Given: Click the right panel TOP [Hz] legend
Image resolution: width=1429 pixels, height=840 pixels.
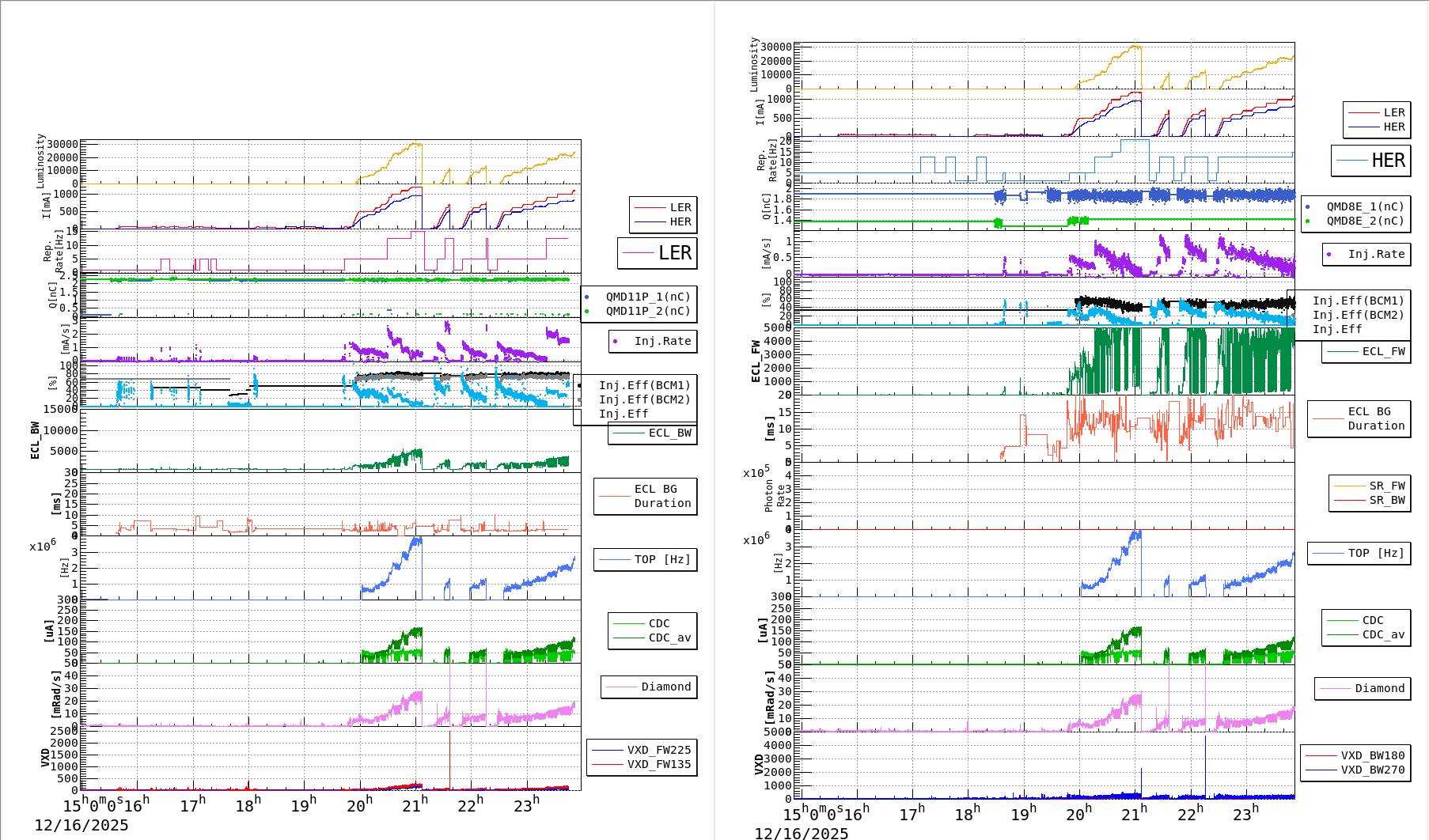Looking at the screenshot, I should [1359, 553].
